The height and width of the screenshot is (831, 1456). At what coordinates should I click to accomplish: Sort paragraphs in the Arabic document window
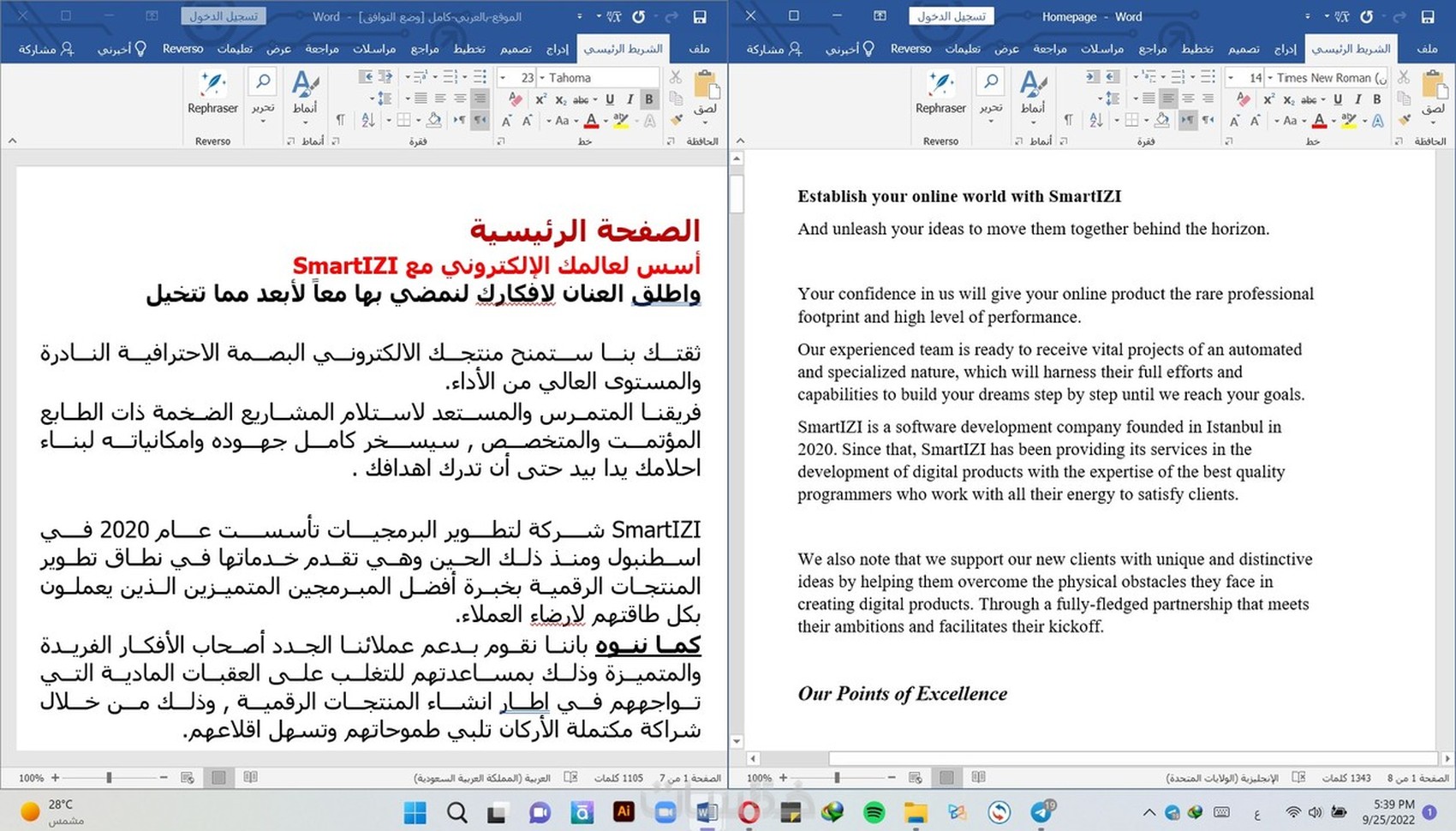tap(368, 121)
